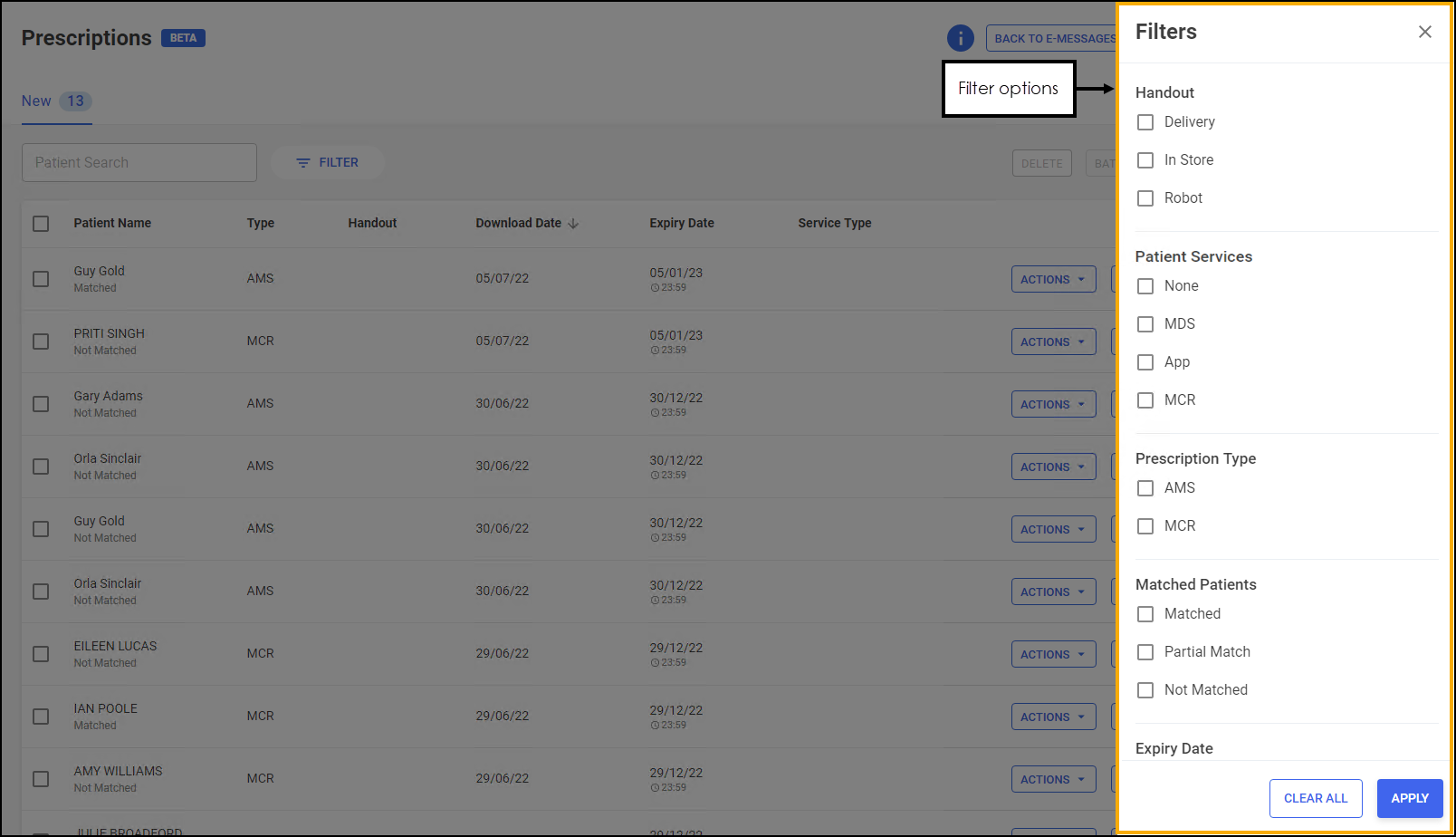Image resolution: width=1456 pixels, height=837 pixels.
Task: Click the filter lines icon beside FILTER
Action: click(x=303, y=163)
